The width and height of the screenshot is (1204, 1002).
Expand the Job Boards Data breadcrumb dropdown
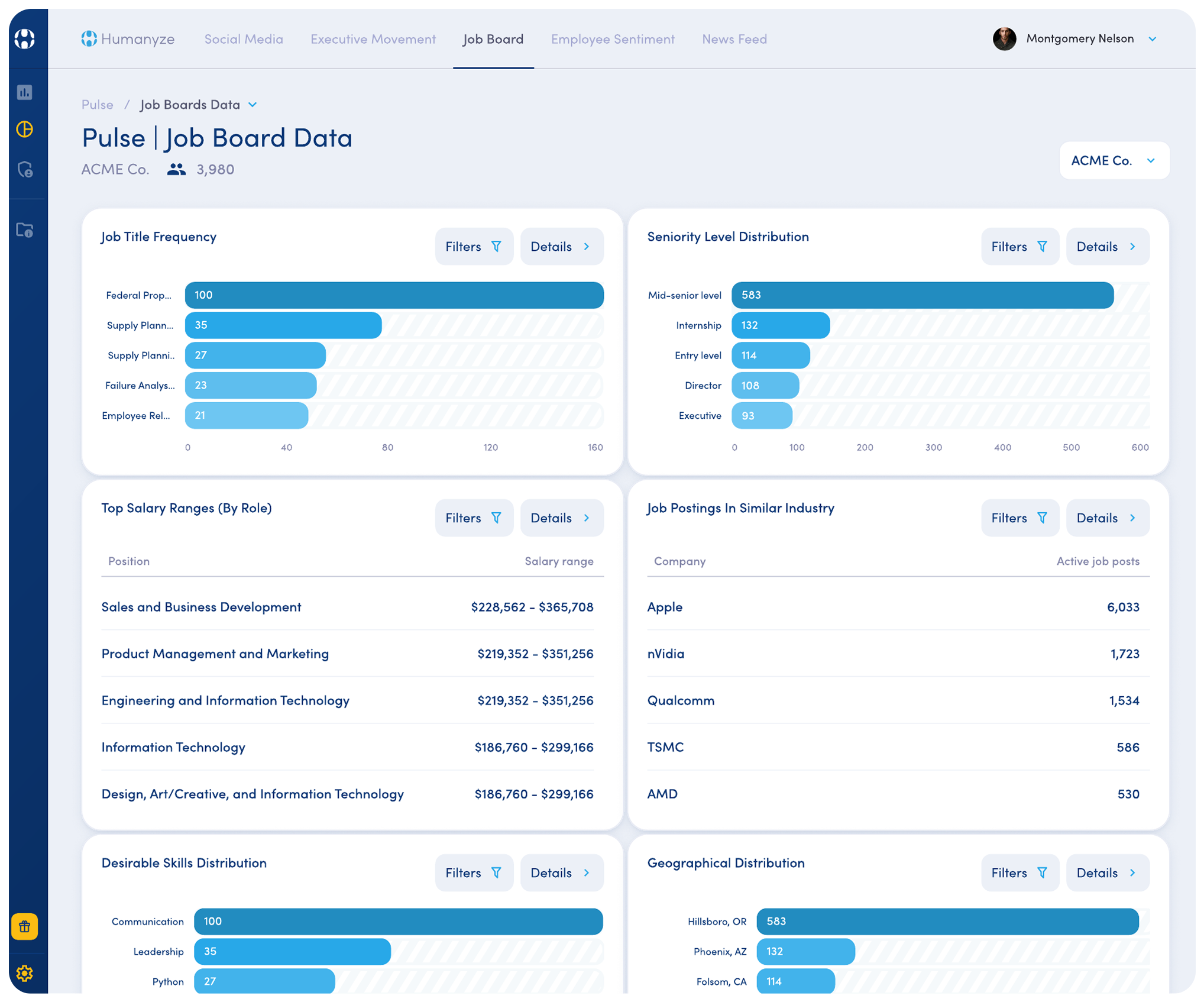coord(253,105)
